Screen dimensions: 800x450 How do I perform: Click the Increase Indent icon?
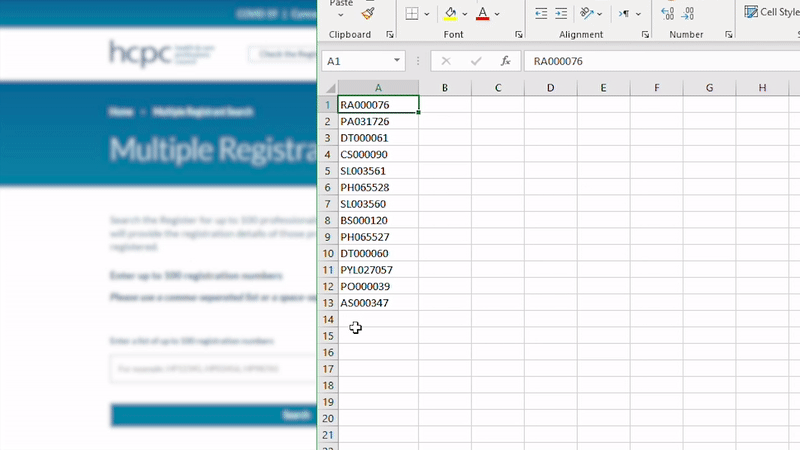(561, 14)
